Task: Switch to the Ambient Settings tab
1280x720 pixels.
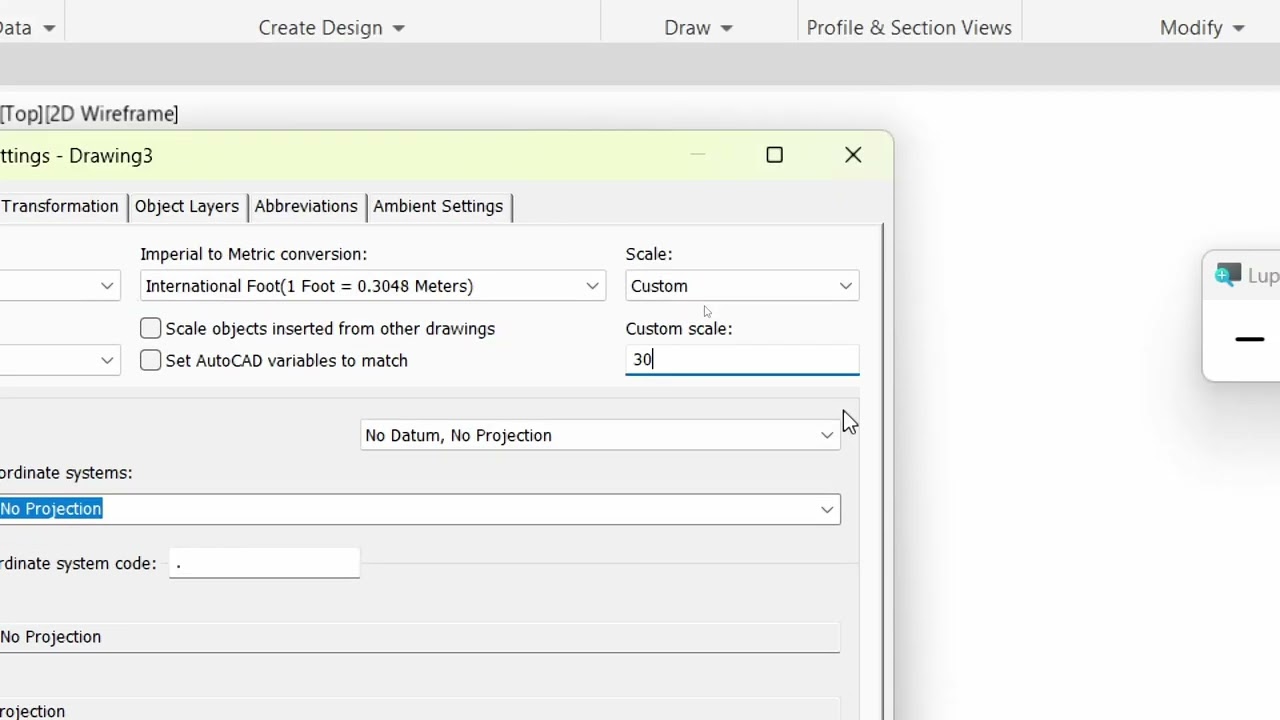Action: pos(438,206)
